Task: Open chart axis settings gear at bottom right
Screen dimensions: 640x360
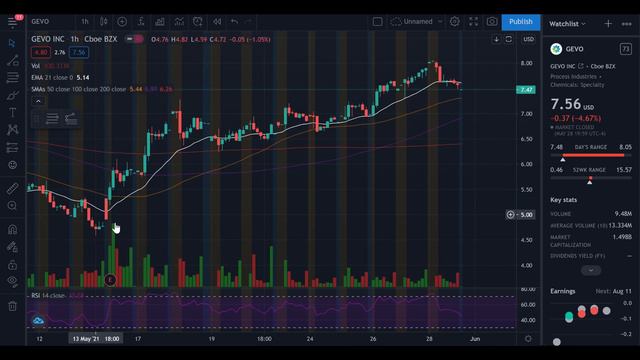Action: pos(528,339)
